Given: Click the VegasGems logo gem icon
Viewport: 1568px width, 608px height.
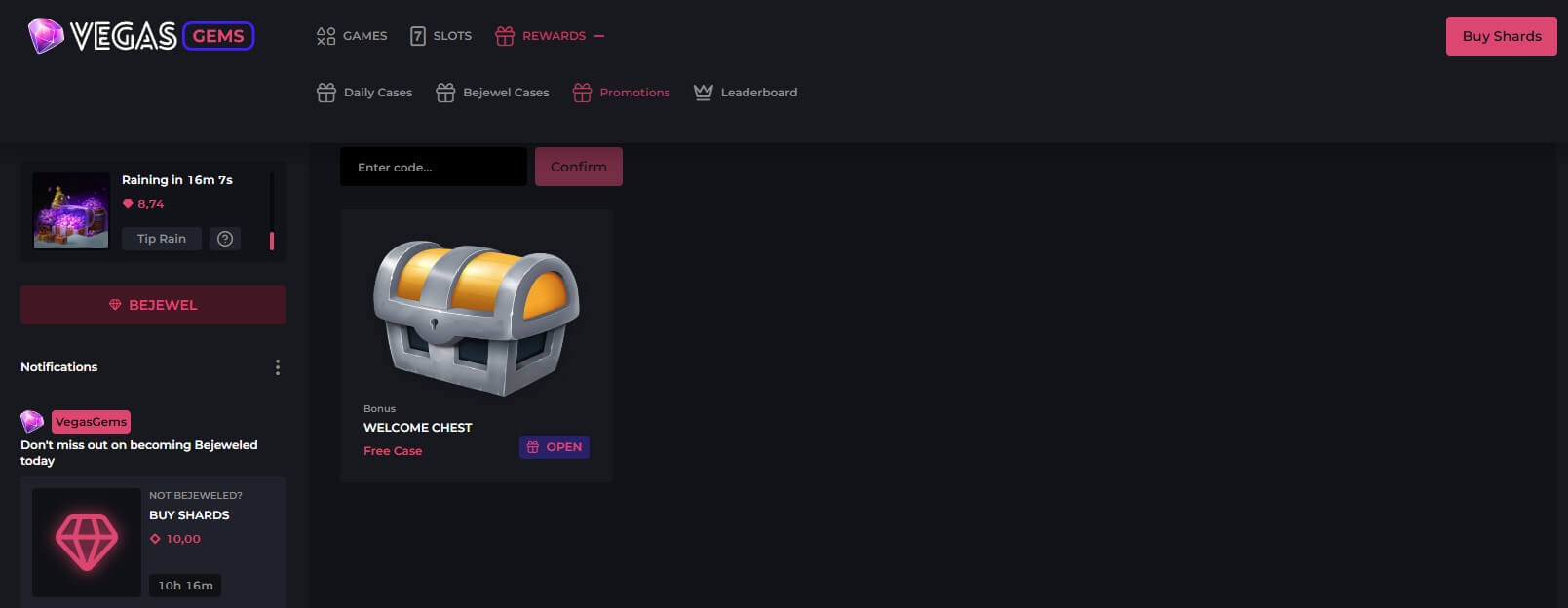Looking at the screenshot, I should pos(45,36).
